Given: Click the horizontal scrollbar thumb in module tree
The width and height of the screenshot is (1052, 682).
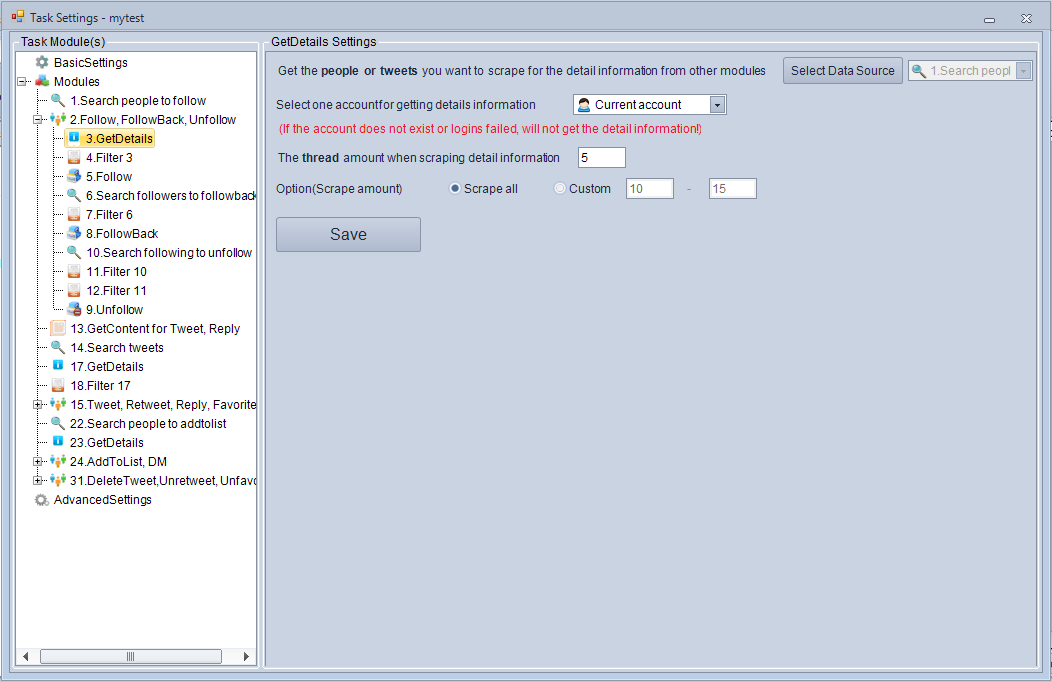Looking at the screenshot, I should tap(130, 656).
